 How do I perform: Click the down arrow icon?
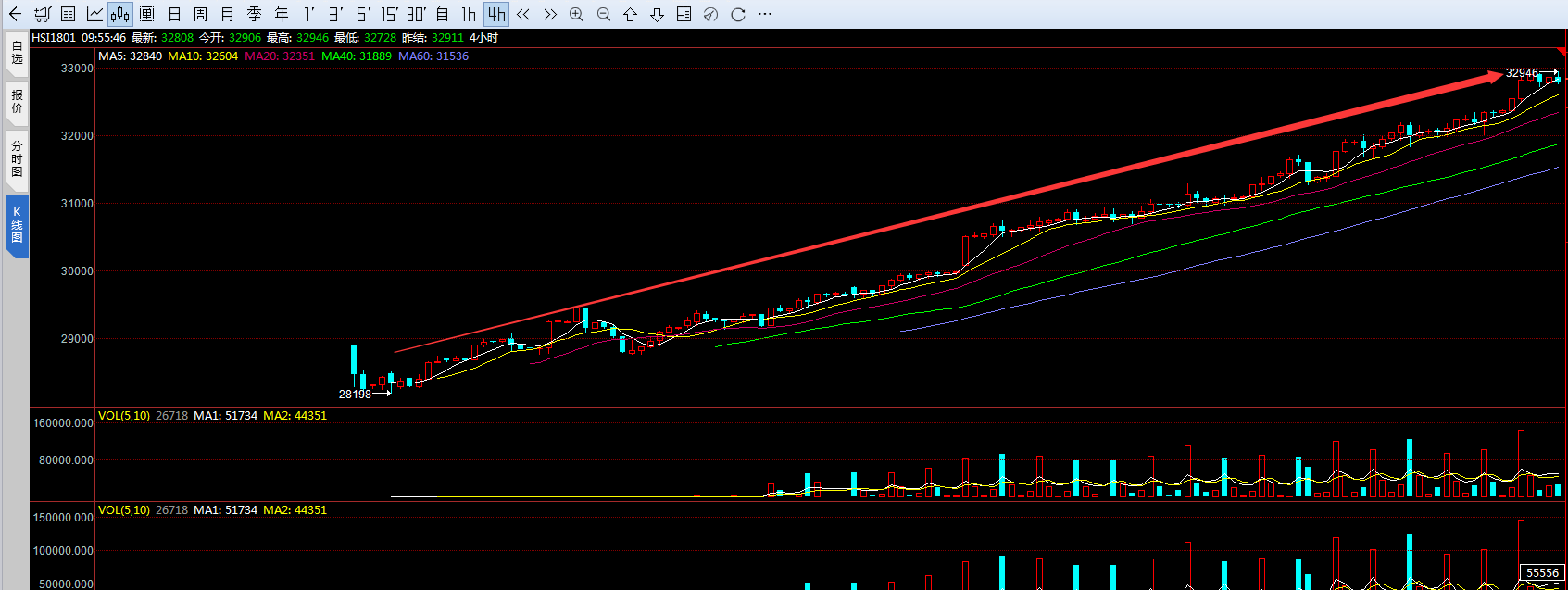pyautogui.click(x=658, y=14)
